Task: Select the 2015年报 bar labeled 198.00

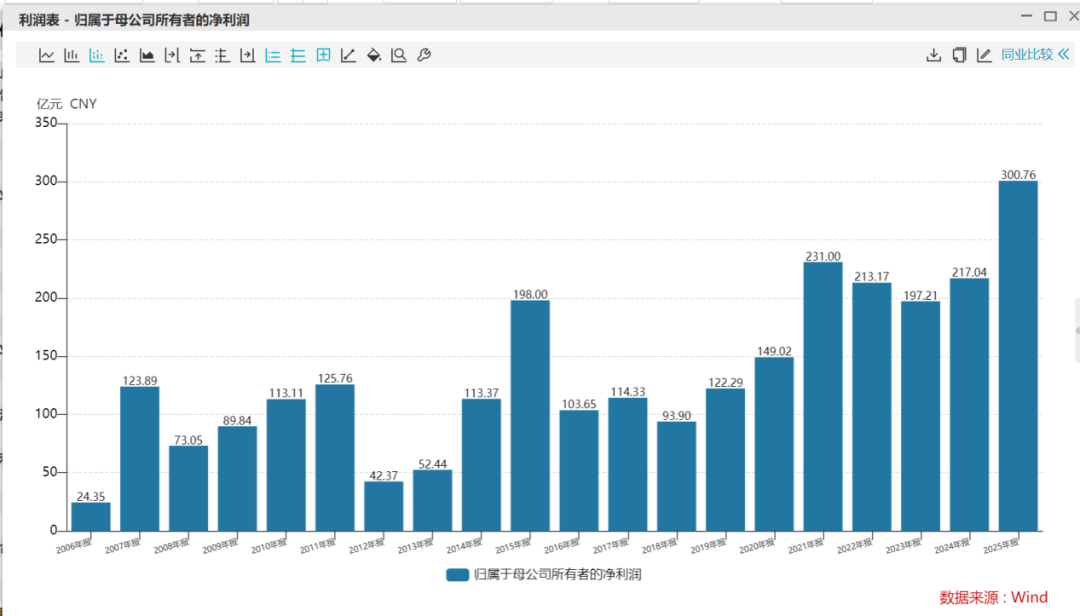Action: point(530,415)
